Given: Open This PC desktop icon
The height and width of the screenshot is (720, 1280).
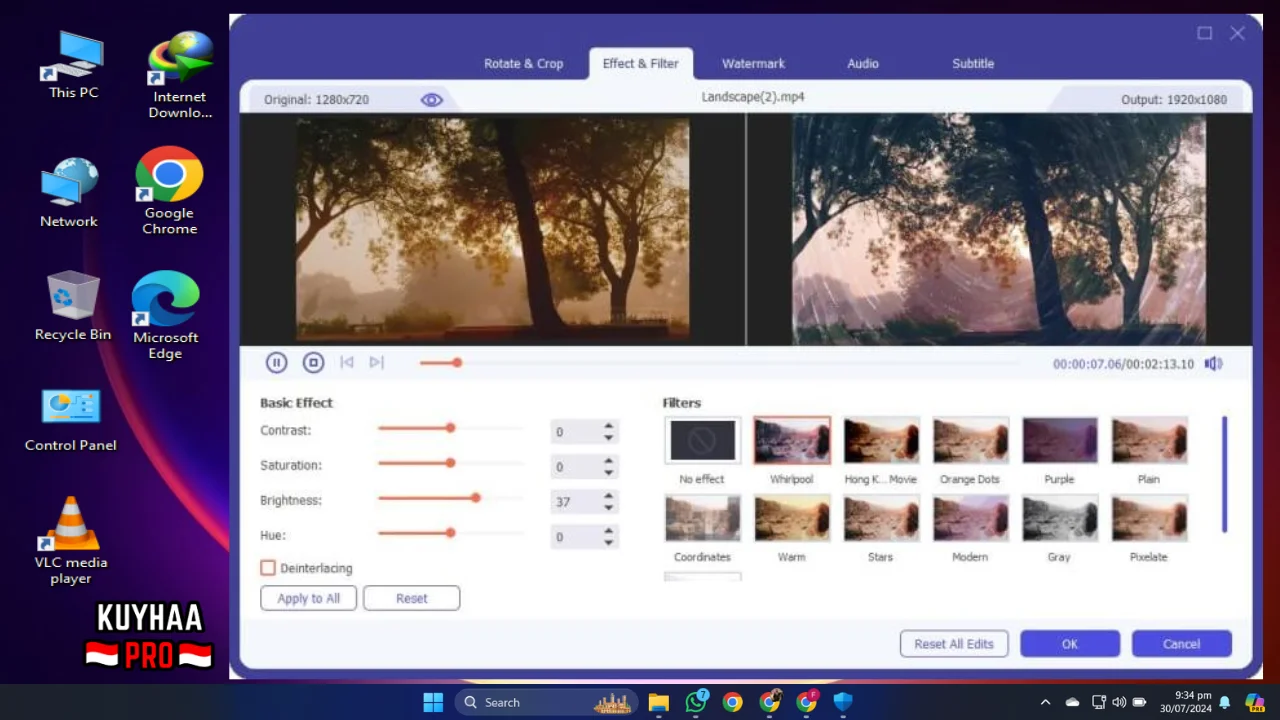Looking at the screenshot, I should coord(74,65).
